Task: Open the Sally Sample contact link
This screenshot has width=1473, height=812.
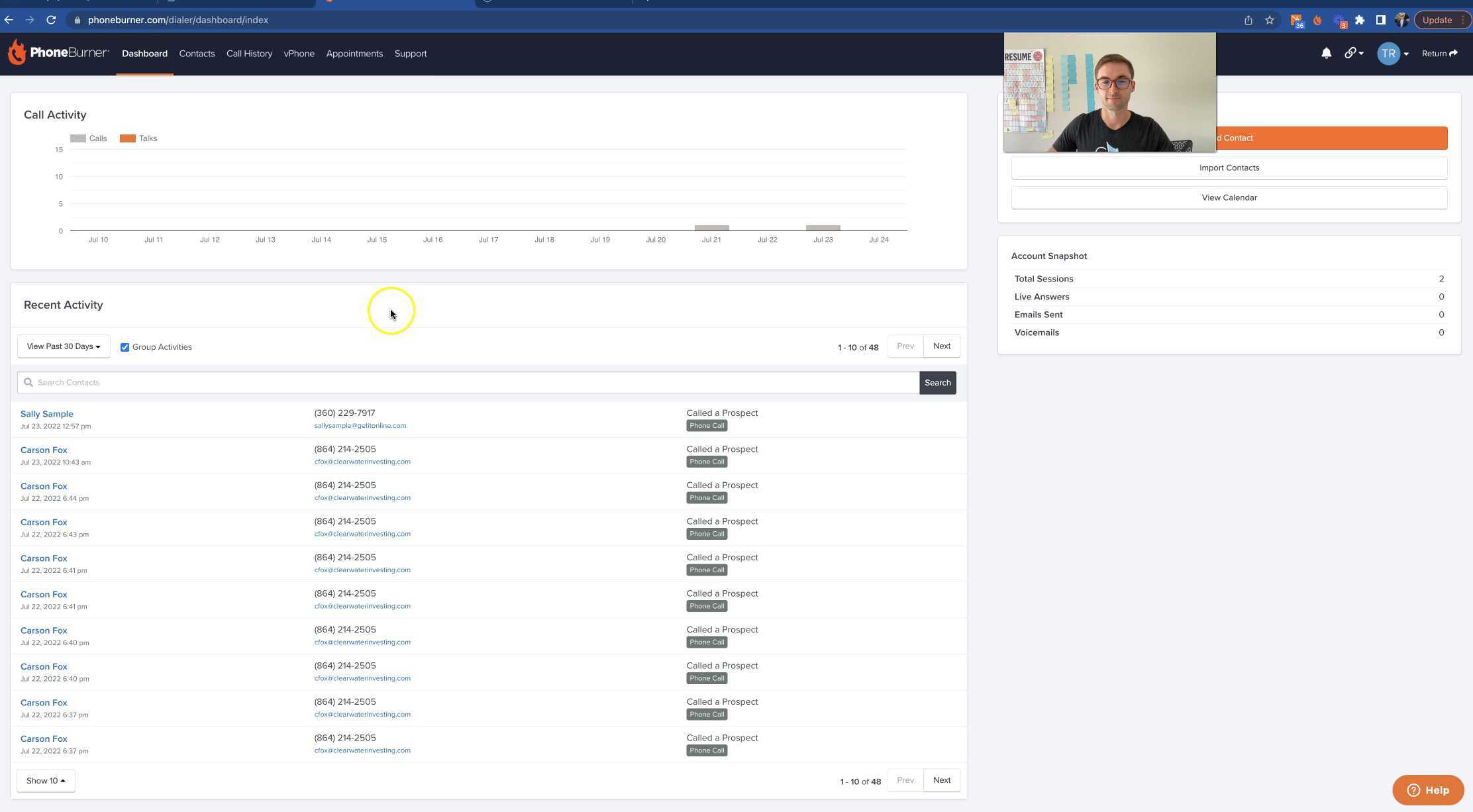Action: pos(47,414)
